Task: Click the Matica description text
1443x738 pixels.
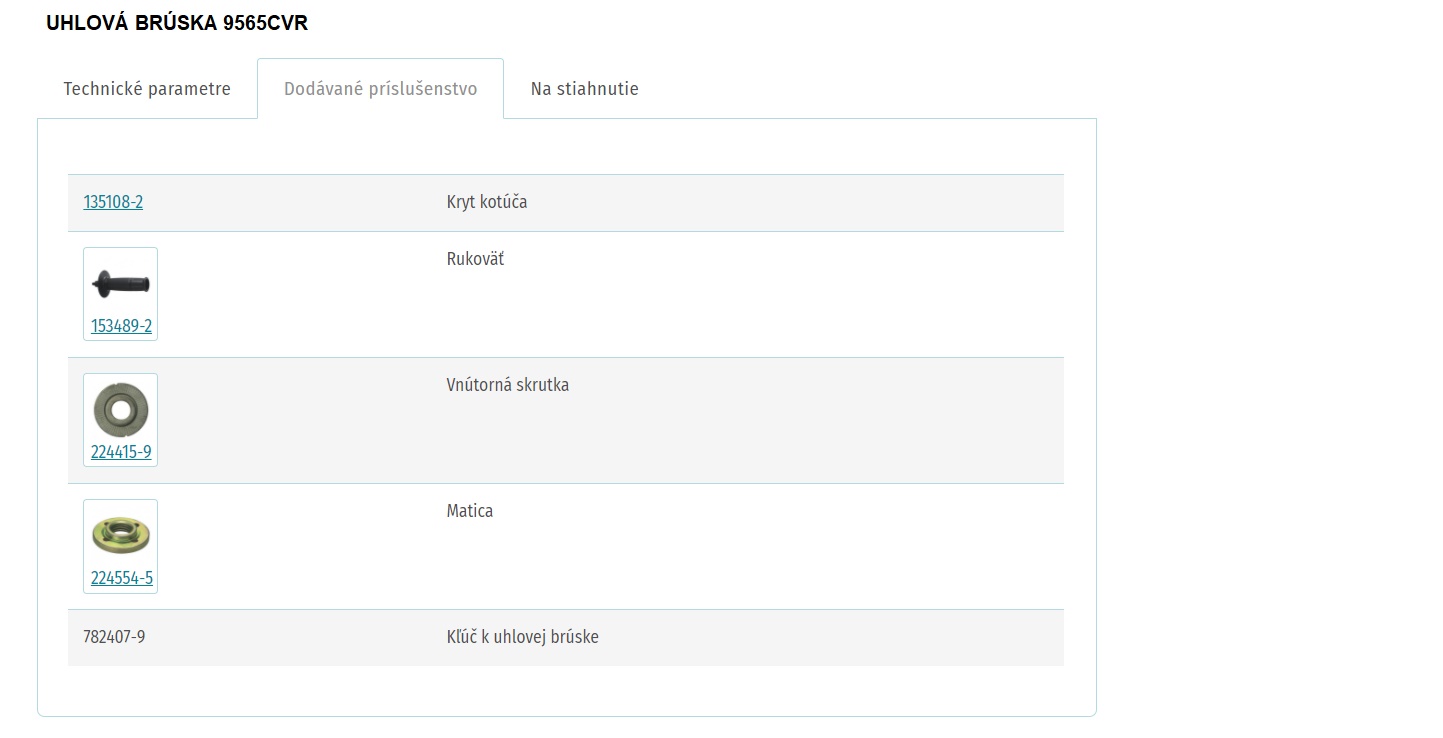Action: 470,511
